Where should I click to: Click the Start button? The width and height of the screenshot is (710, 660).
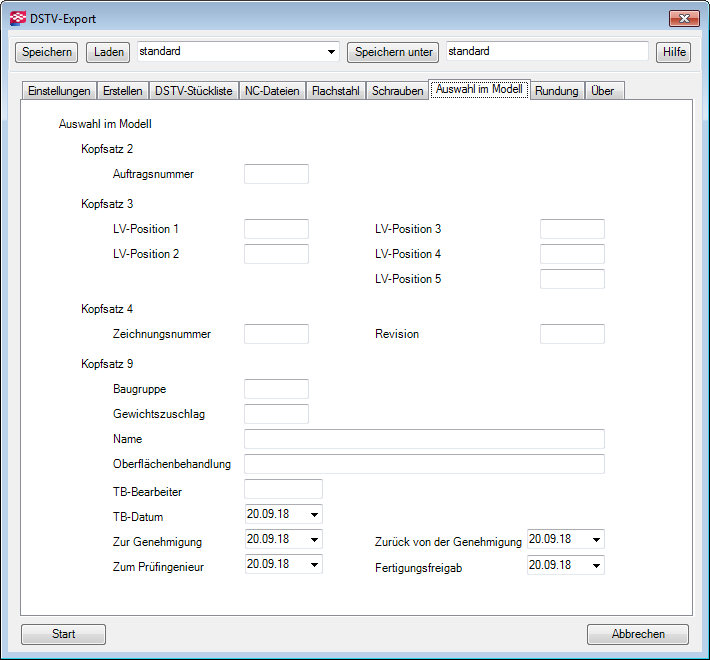tap(63, 634)
